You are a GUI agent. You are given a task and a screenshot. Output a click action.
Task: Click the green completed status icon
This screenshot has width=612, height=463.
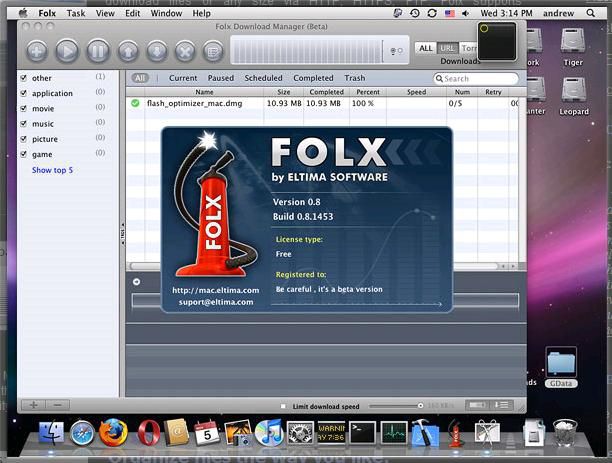(x=135, y=103)
